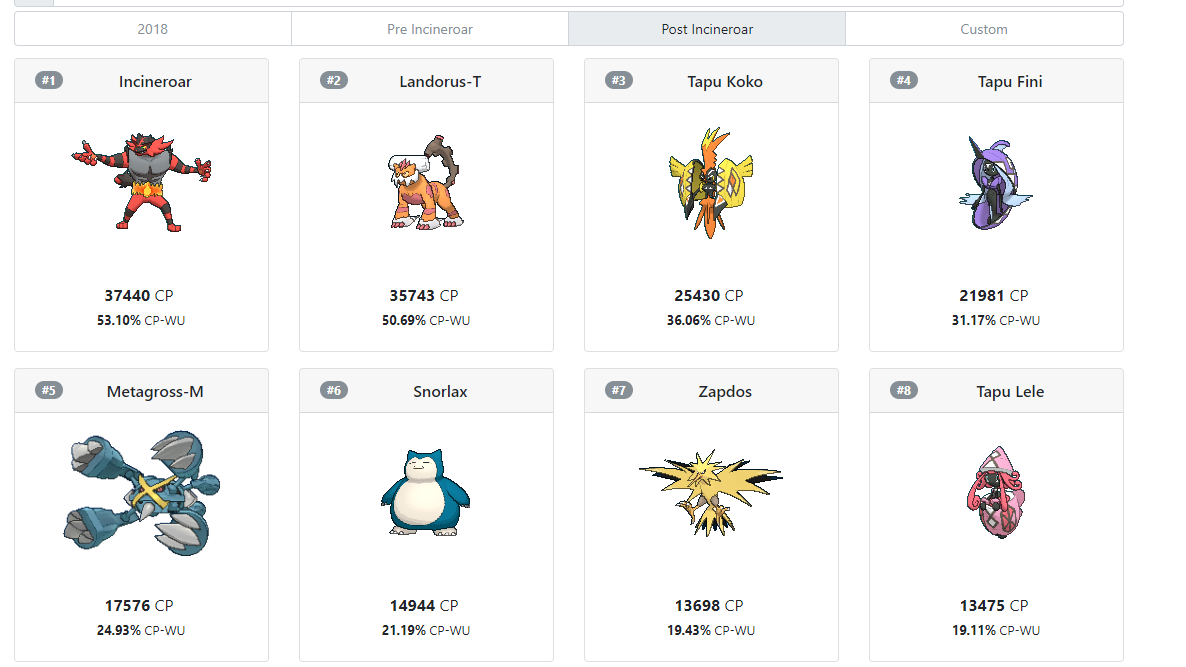This screenshot has height=667, width=1186.
Task: Click the #5 rank badge
Action: pos(49,390)
